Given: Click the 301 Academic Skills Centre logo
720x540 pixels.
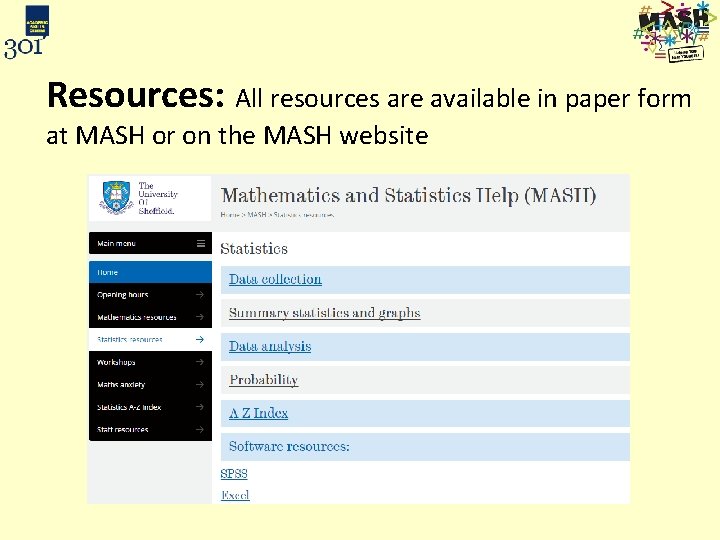Looking at the screenshot, I should [27, 32].
